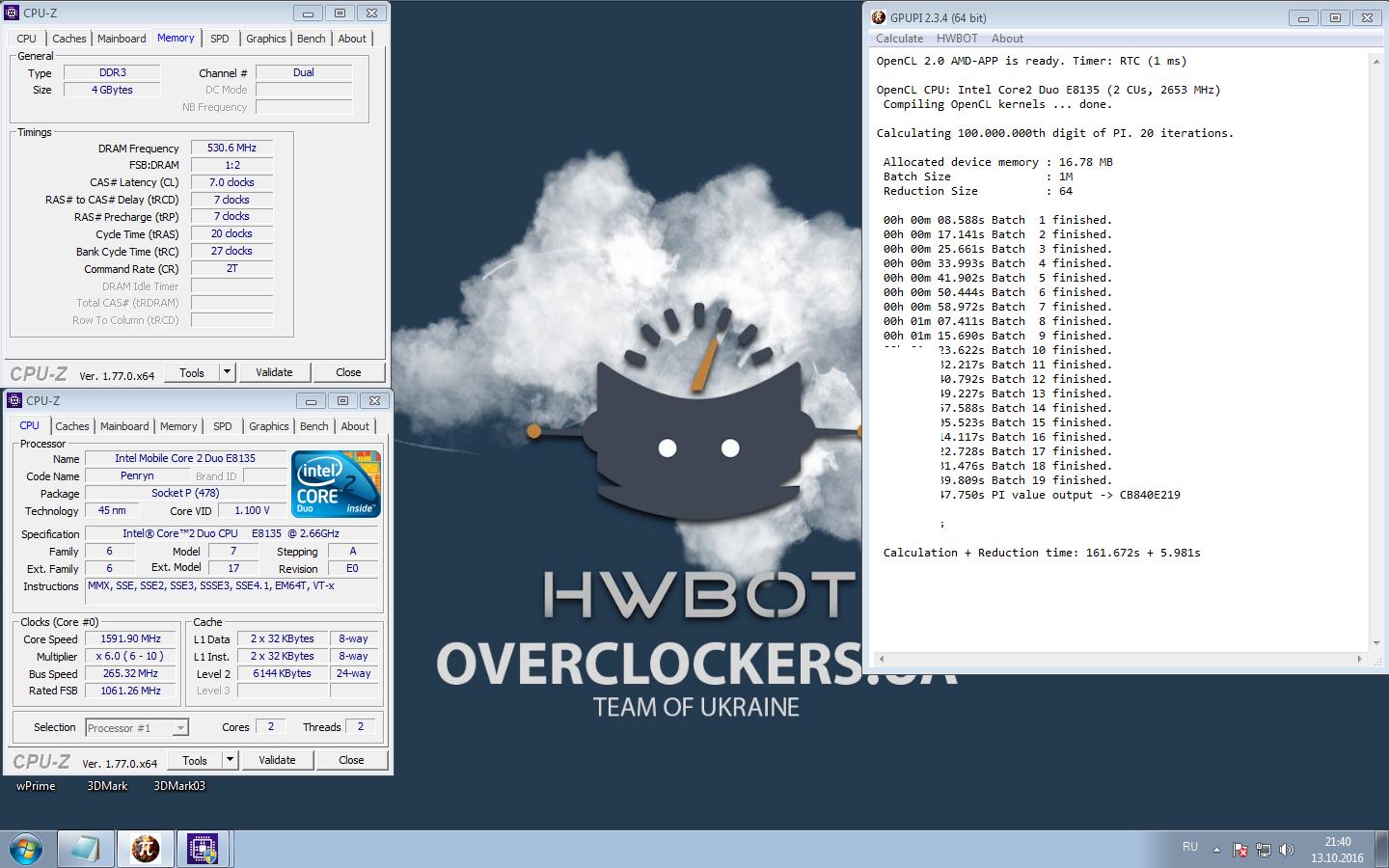Show hidden tray icons arrow
Screen dimensions: 1389x868
coord(1217,851)
